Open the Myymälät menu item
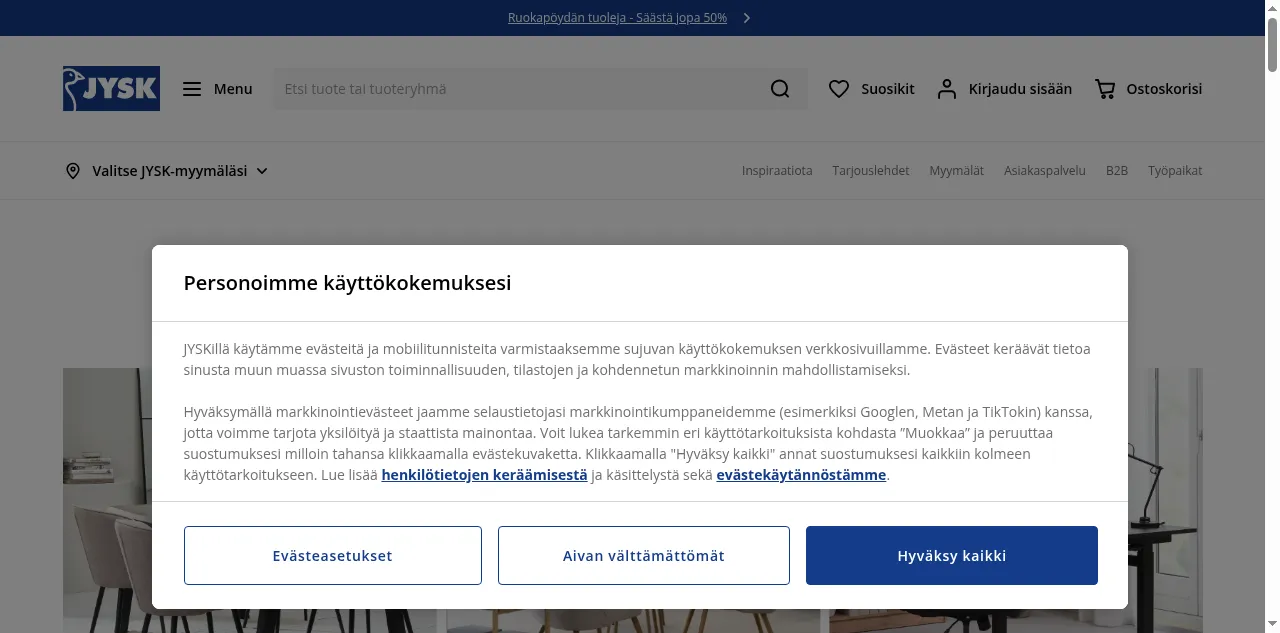The image size is (1280, 633). 957,171
